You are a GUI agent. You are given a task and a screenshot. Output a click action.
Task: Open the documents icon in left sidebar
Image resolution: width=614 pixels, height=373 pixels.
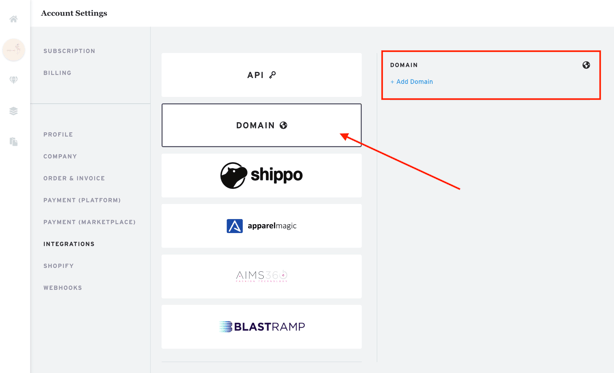14,141
